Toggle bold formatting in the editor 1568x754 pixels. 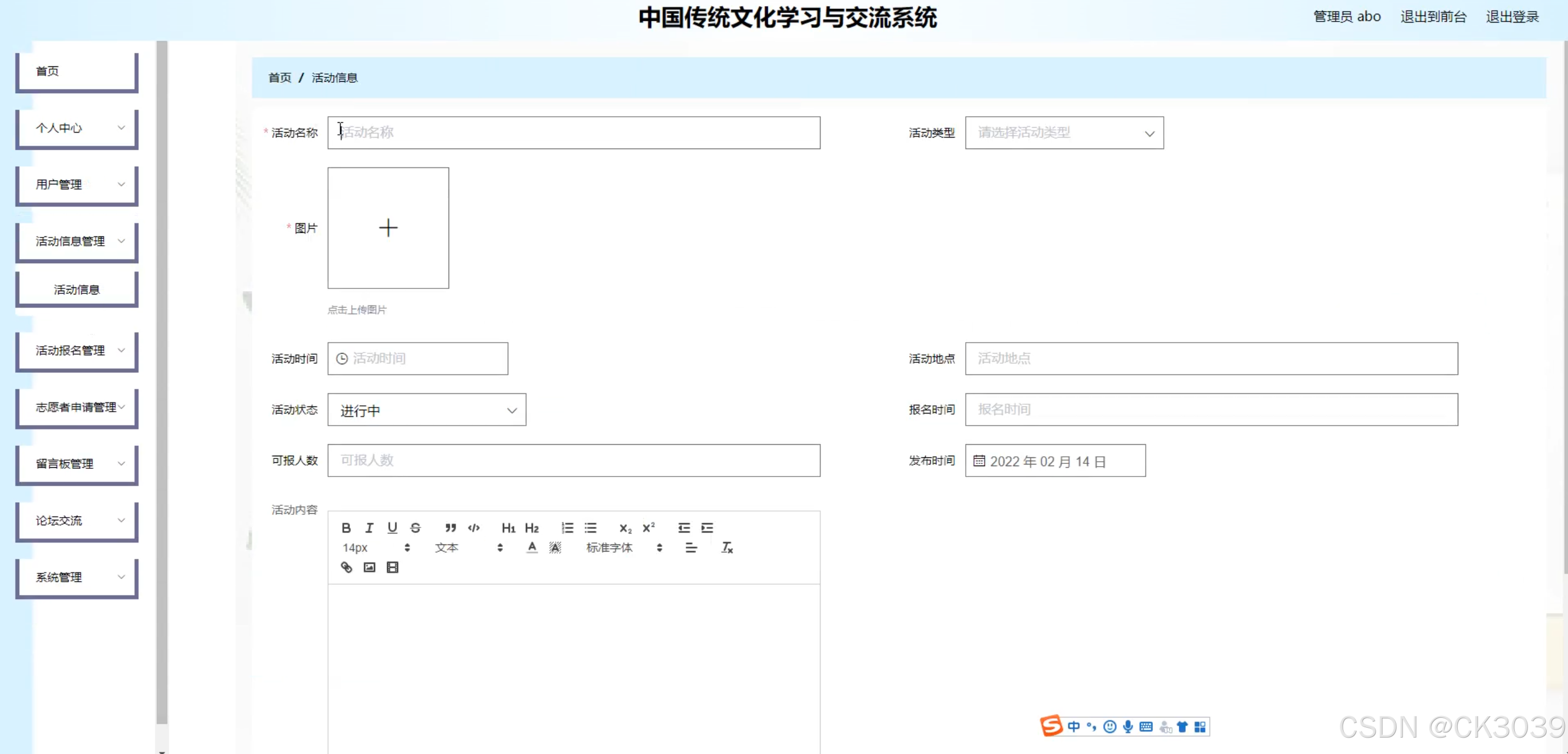[x=346, y=528]
